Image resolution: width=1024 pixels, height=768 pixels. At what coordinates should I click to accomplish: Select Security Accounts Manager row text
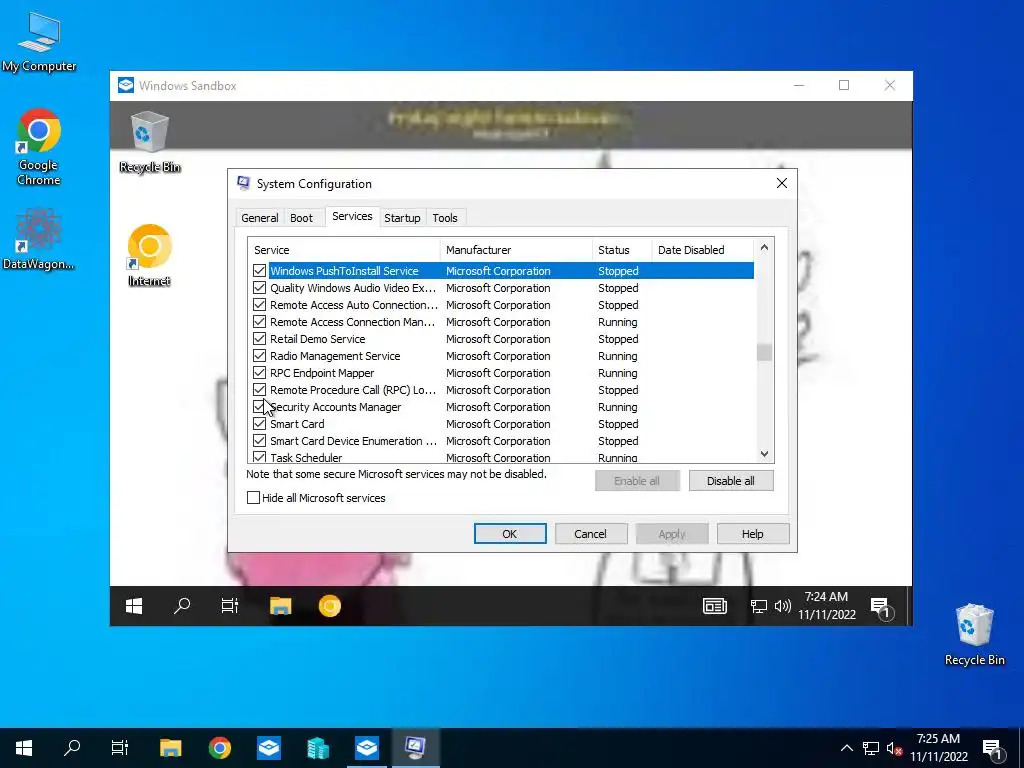coord(336,407)
